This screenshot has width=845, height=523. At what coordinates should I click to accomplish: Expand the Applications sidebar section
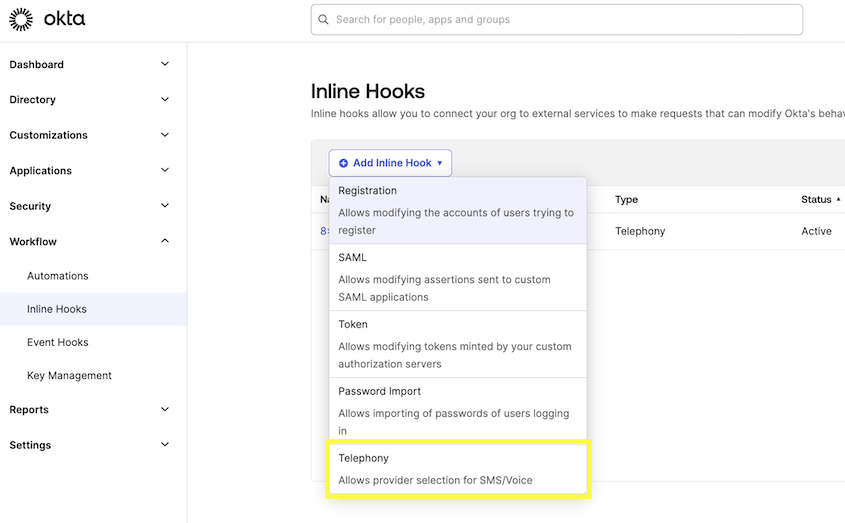coord(165,171)
